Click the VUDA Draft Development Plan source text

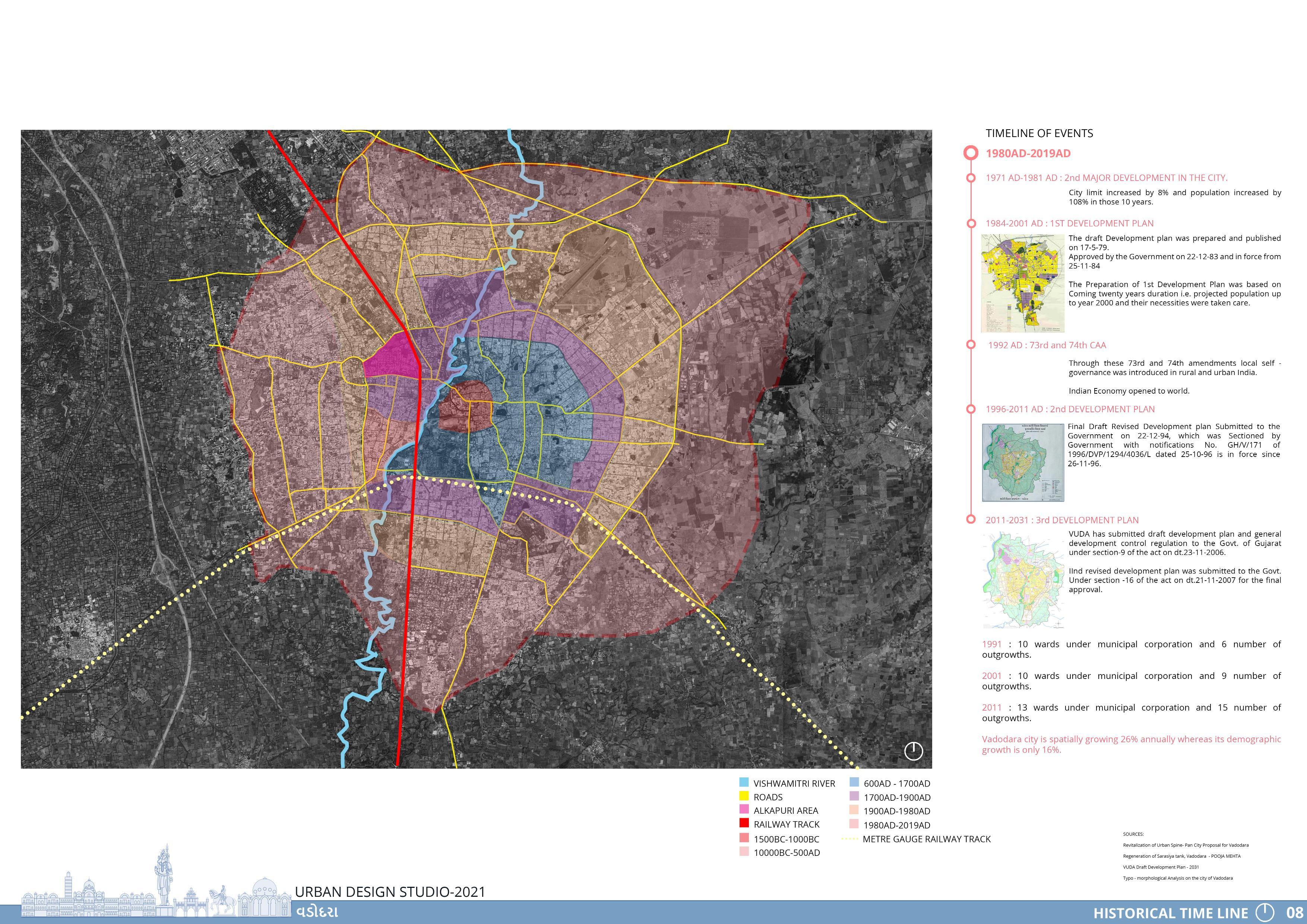coord(1161,867)
